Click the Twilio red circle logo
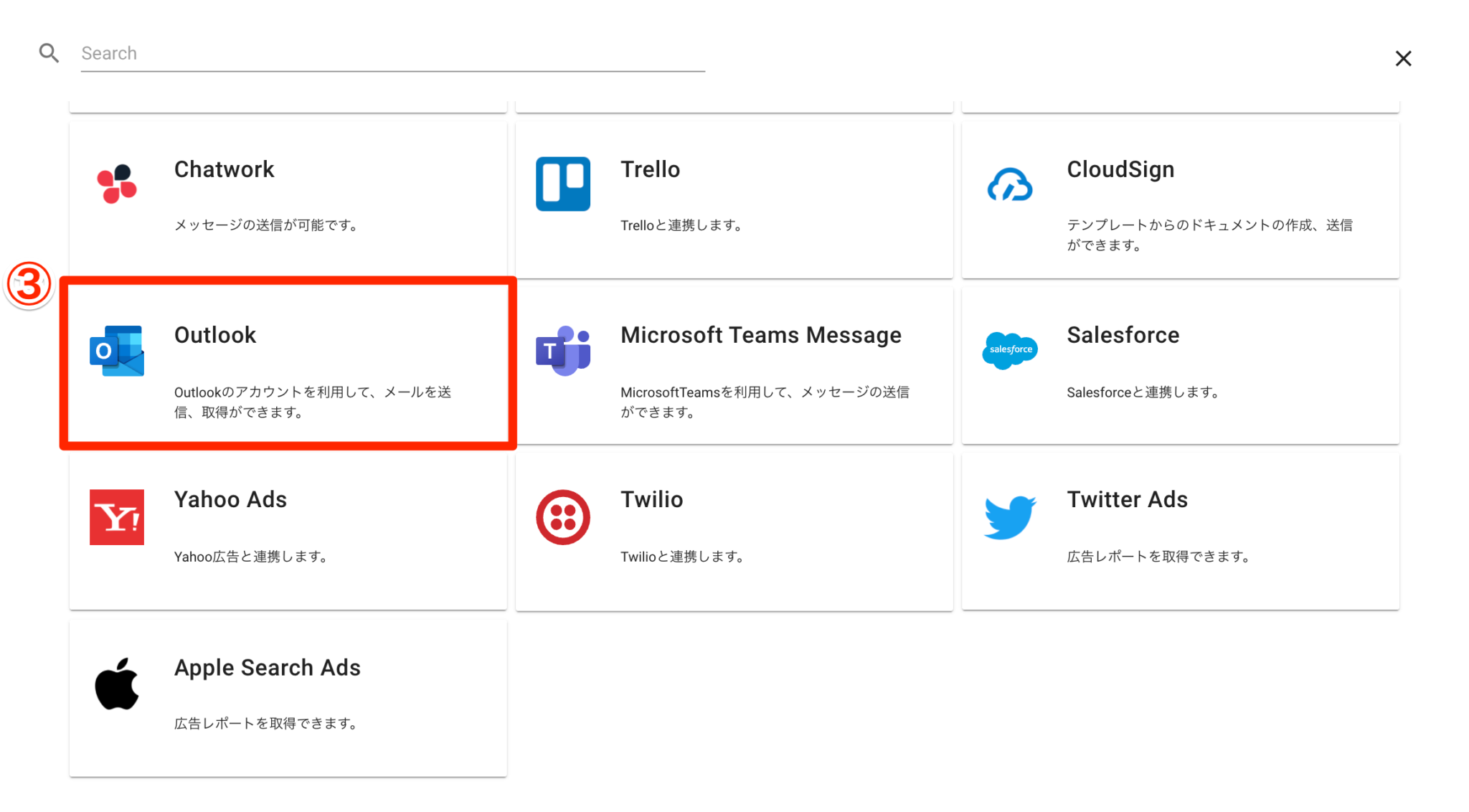1469x812 pixels. click(x=563, y=517)
